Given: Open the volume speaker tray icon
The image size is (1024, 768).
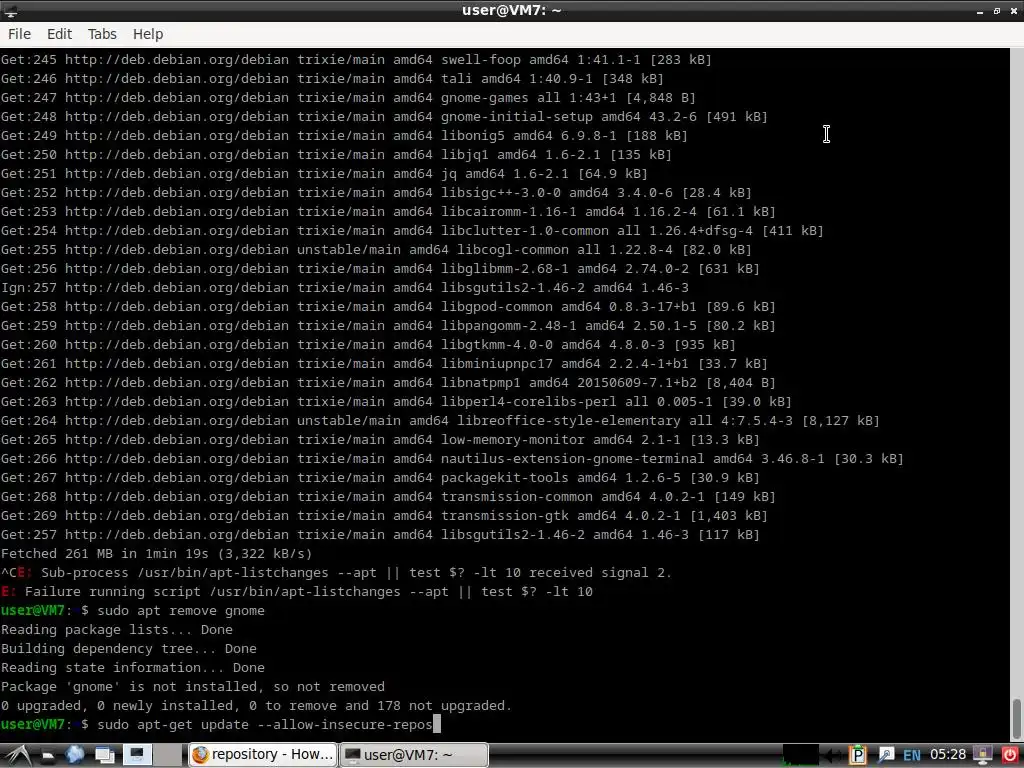Looking at the screenshot, I should [x=832, y=756].
